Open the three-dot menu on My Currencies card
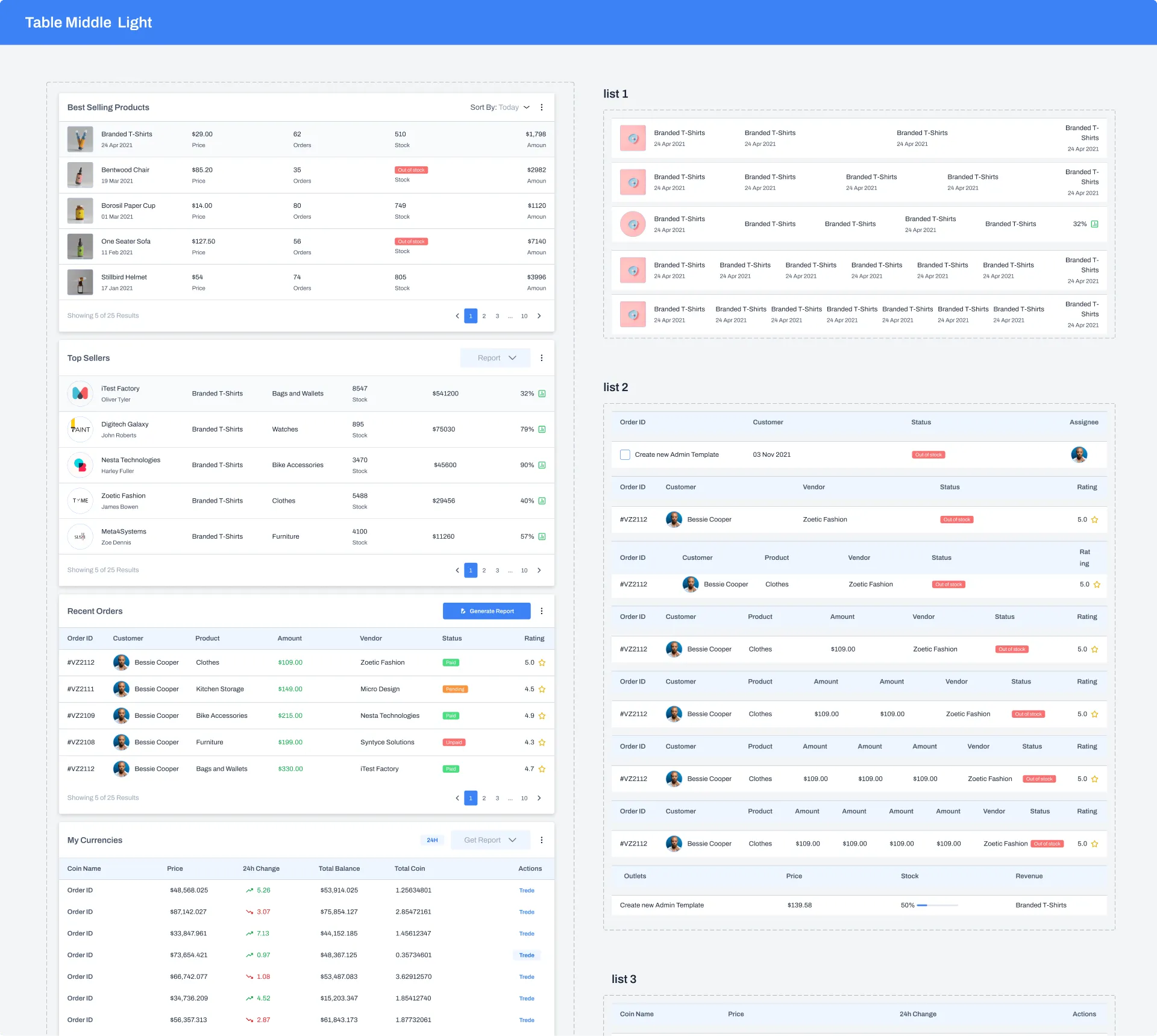The image size is (1157, 1036). [x=542, y=840]
